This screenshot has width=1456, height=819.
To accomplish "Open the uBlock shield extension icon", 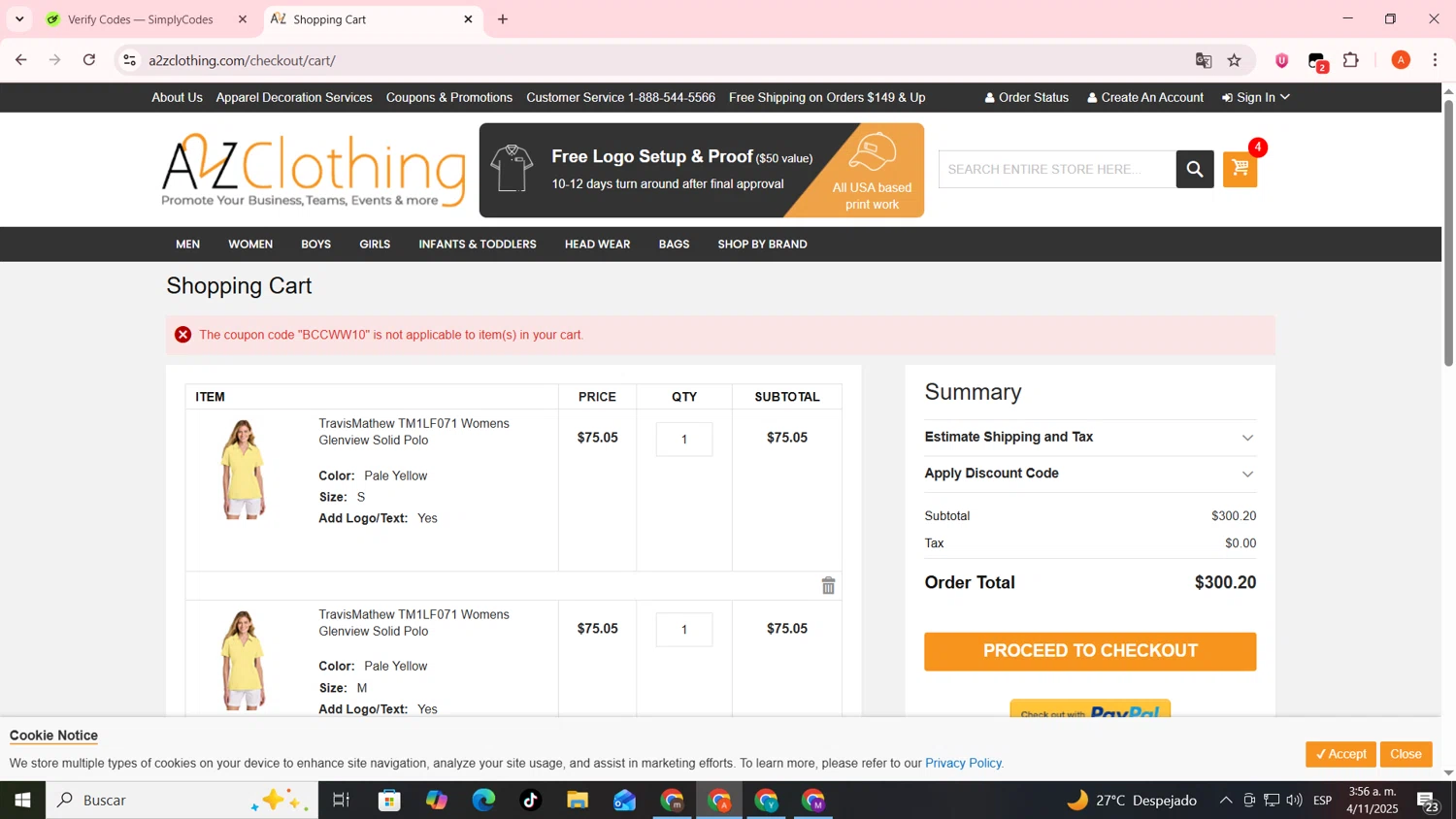I will [1281, 60].
